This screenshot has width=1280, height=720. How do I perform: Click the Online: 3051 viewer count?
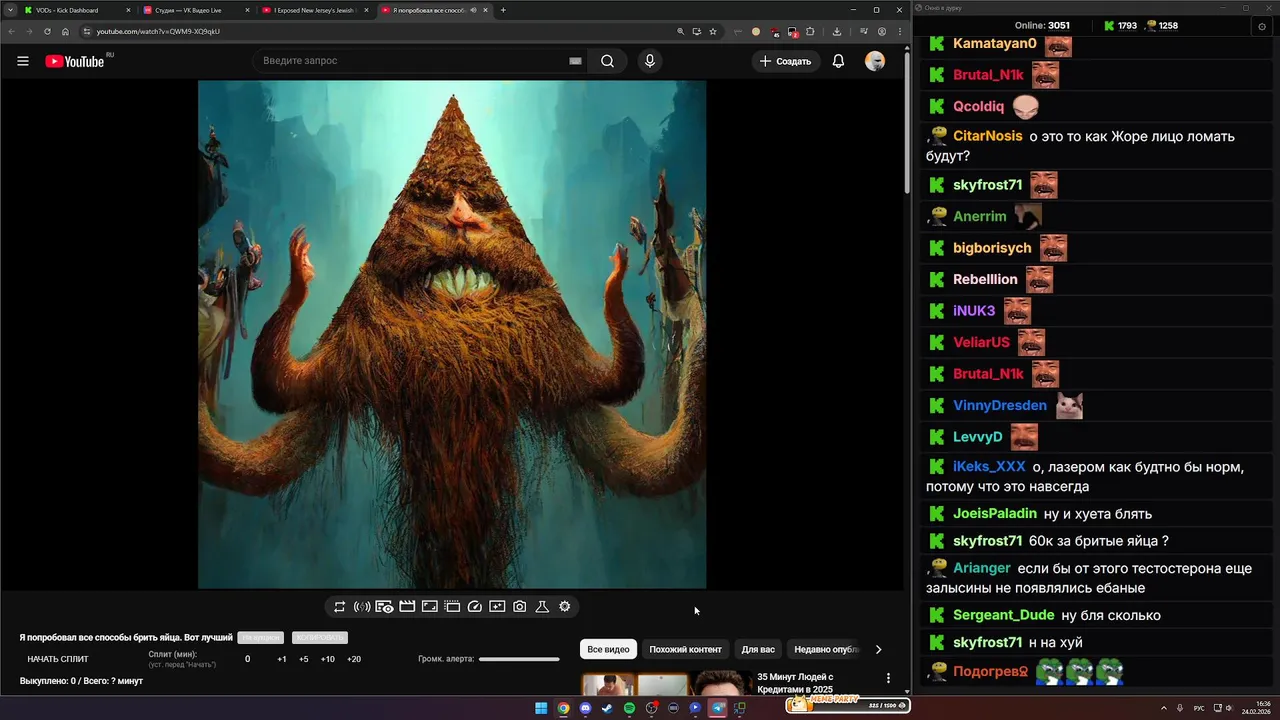click(x=1042, y=26)
